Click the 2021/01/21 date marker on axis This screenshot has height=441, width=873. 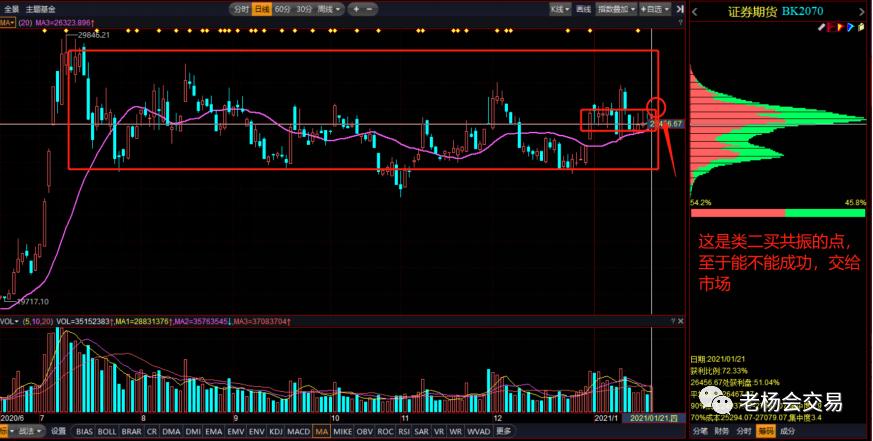tap(654, 418)
